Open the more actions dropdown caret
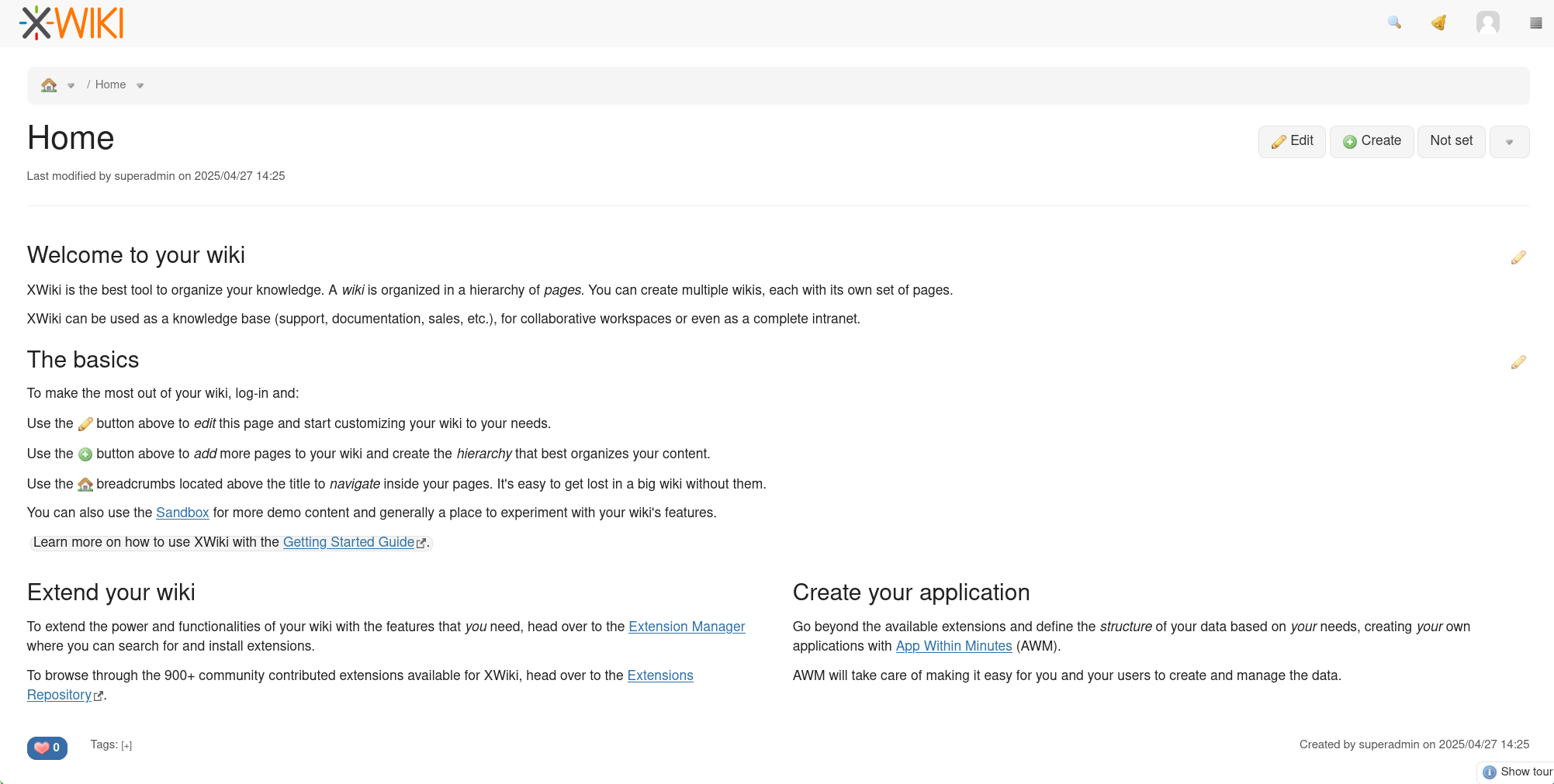The image size is (1554, 784). 1509,142
